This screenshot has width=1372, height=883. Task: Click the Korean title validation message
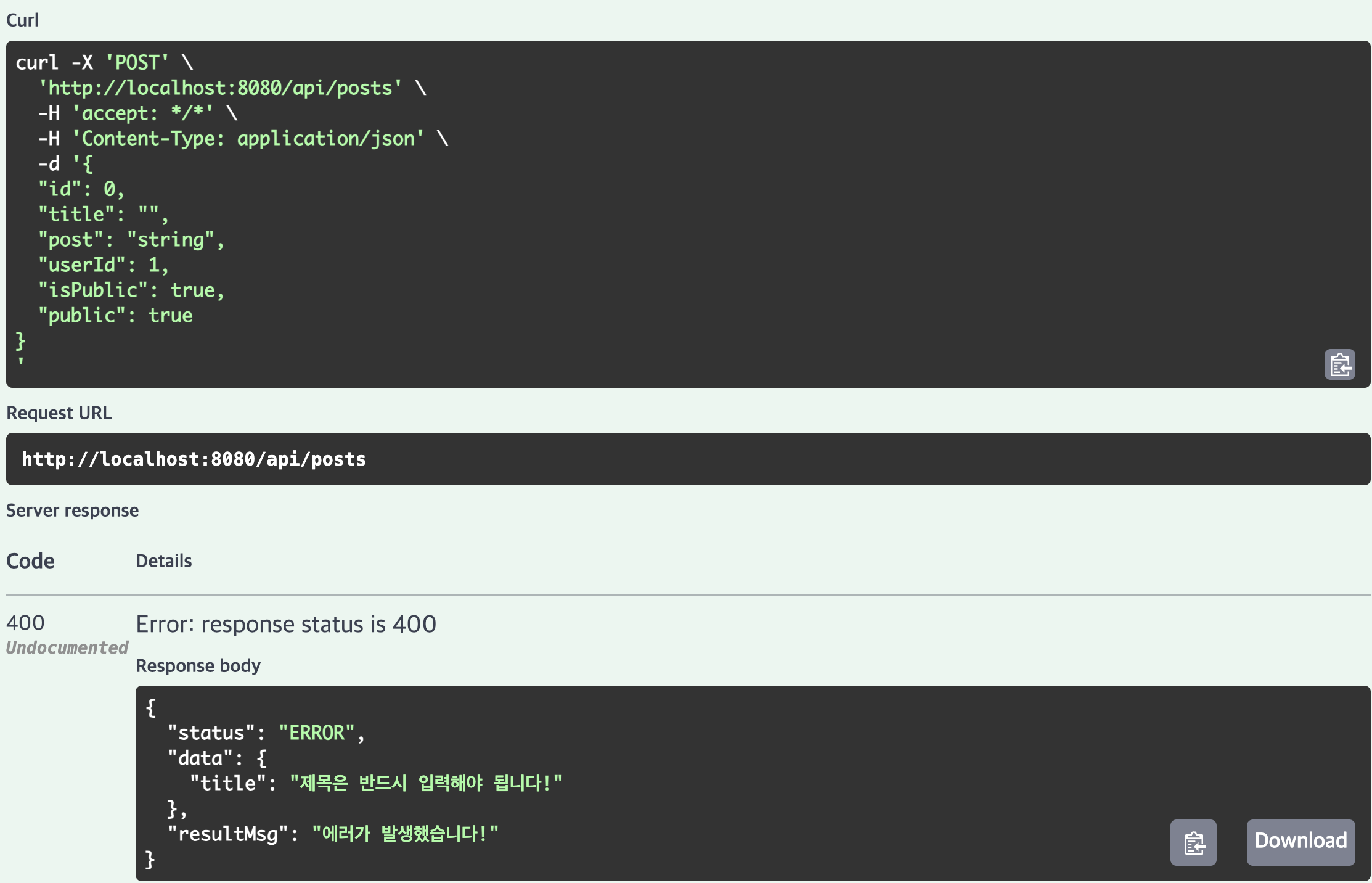coord(425,784)
